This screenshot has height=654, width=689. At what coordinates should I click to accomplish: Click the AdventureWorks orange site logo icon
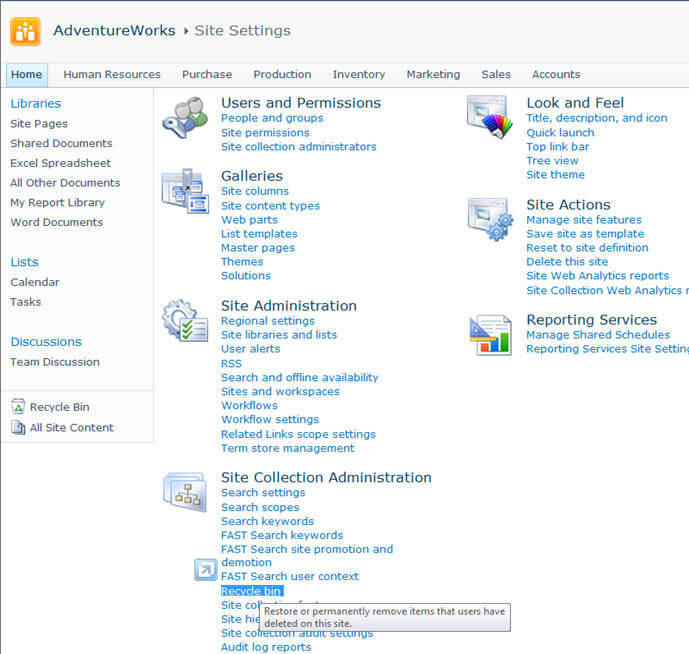[x=25, y=31]
